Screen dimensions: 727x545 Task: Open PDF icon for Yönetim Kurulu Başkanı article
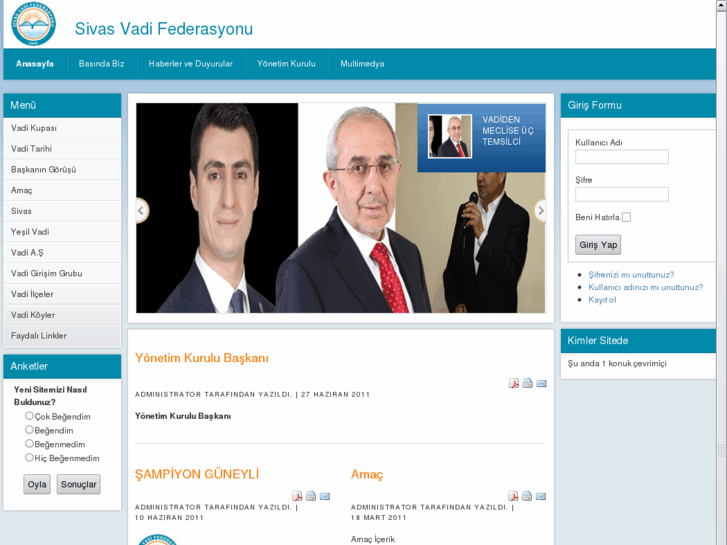514,384
